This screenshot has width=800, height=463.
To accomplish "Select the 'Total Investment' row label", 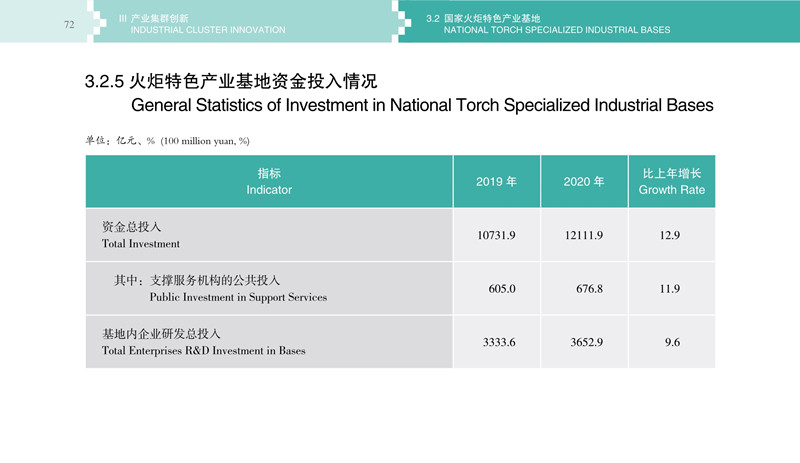I will 141,244.
